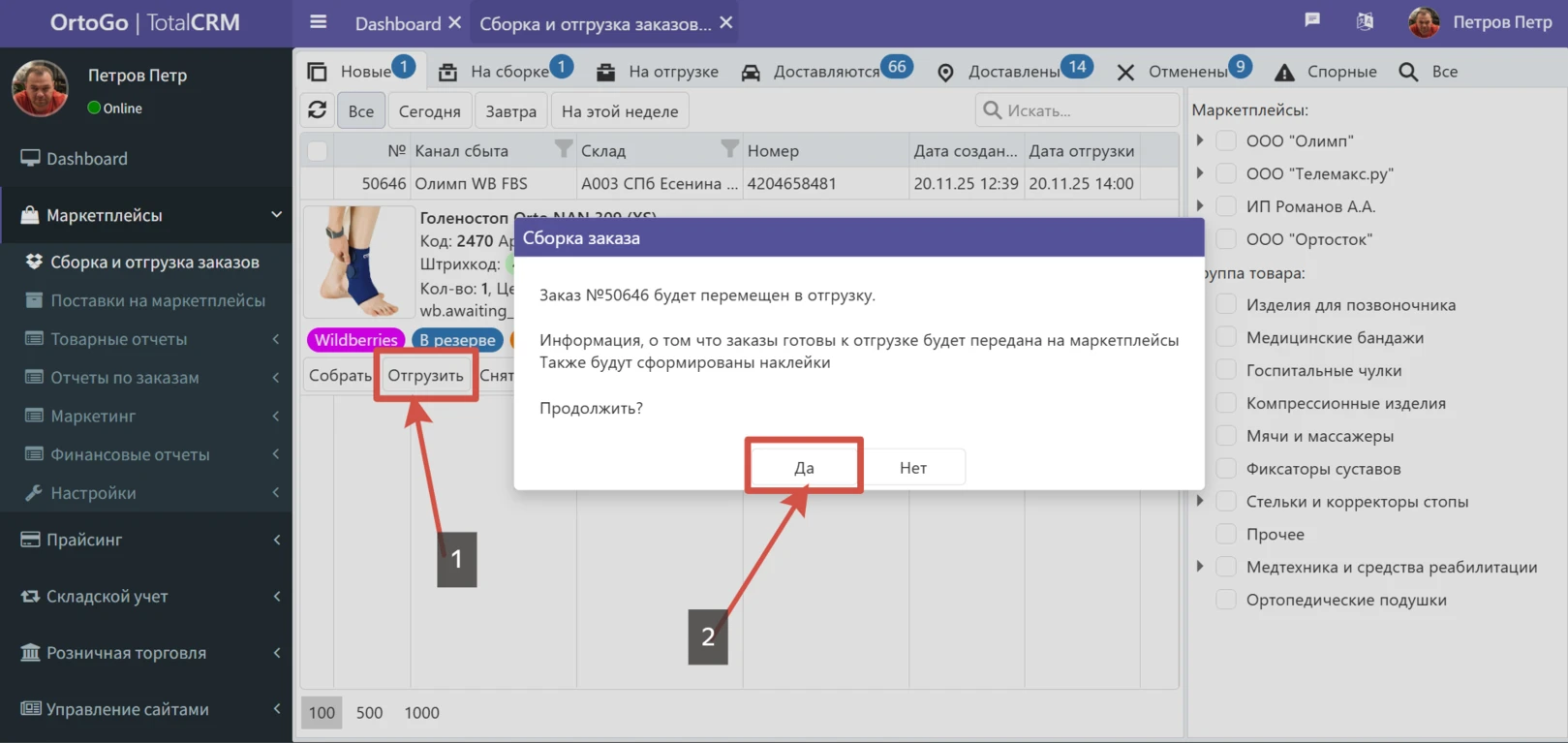Switch to the Доставляются tab
The image size is (1568, 743).
[x=825, y=72]
